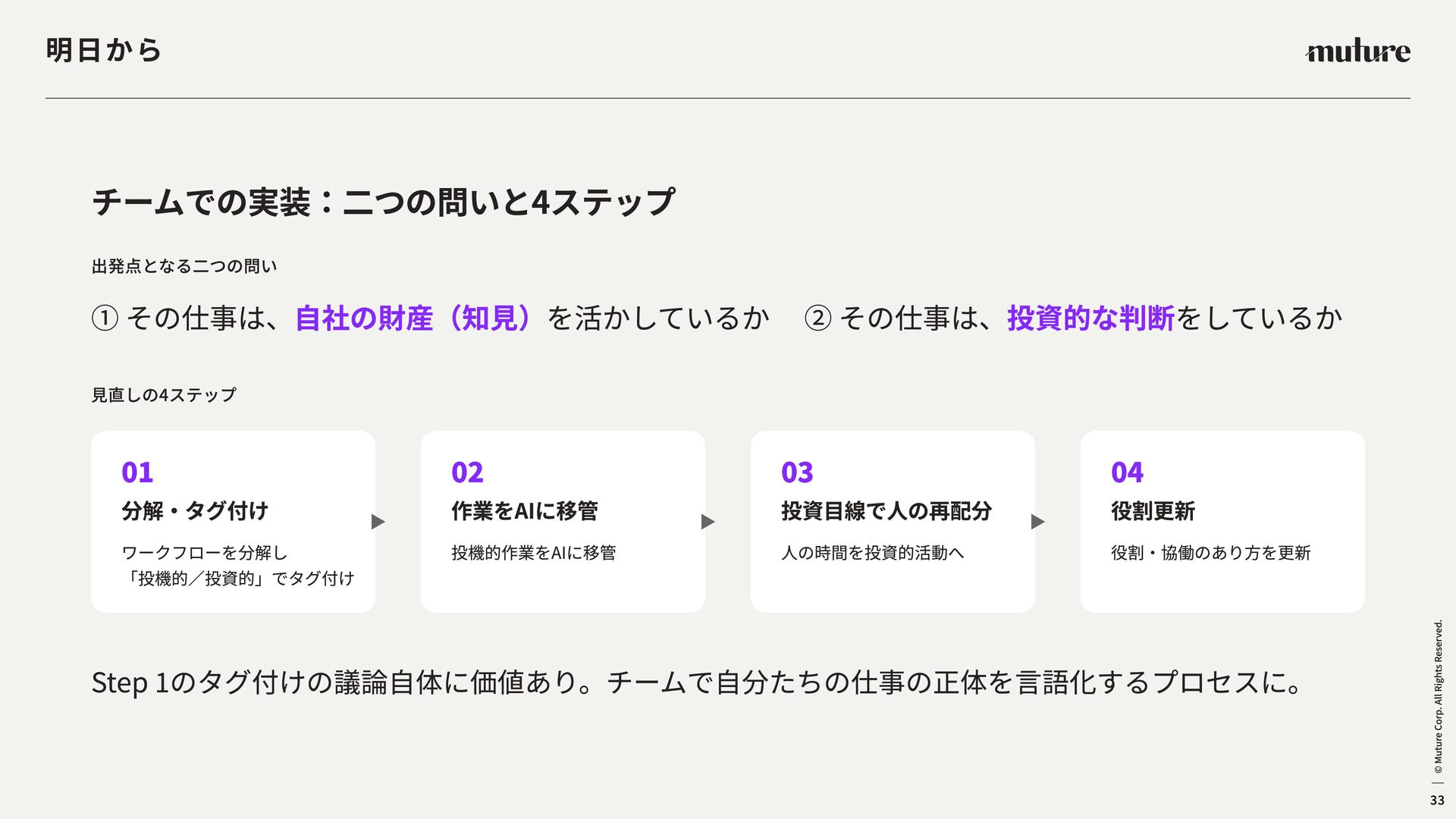This screenshot has height=819, width=1456.
Task: Open the 作業をAIに移管 step card
Action: tap(563, 522)
